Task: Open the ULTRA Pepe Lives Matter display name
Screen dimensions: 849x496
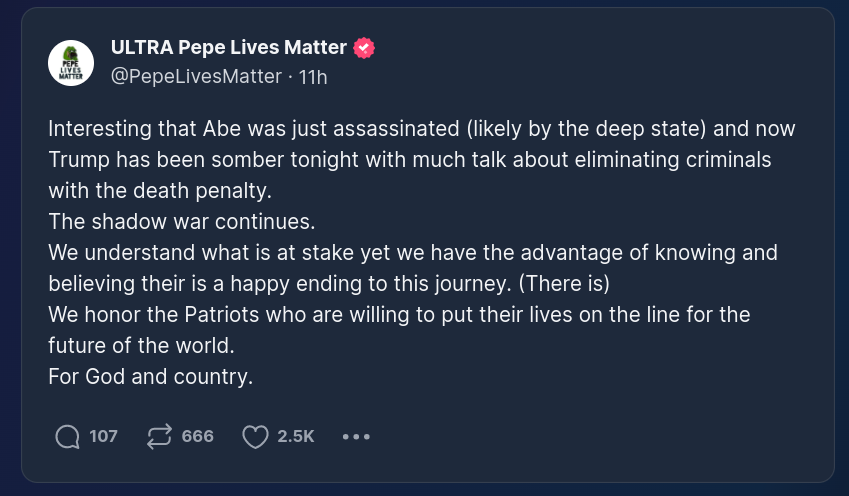Action: pyautogui.click(x=228, y=48)
